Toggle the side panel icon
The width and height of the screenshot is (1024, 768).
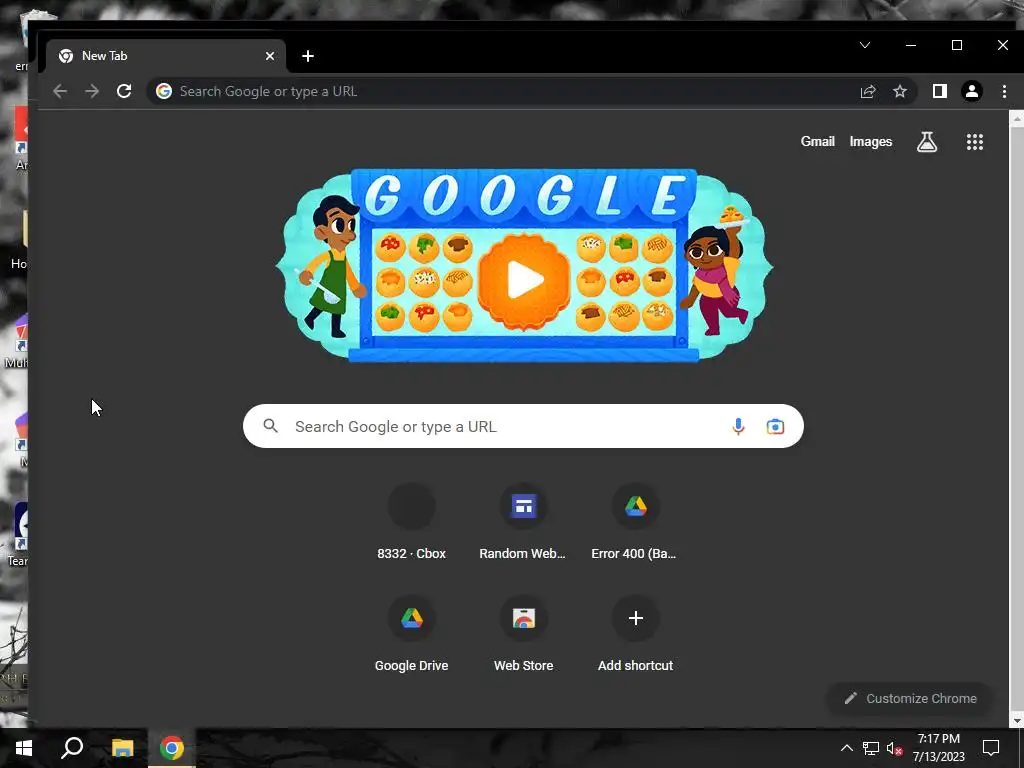point(940,91)
